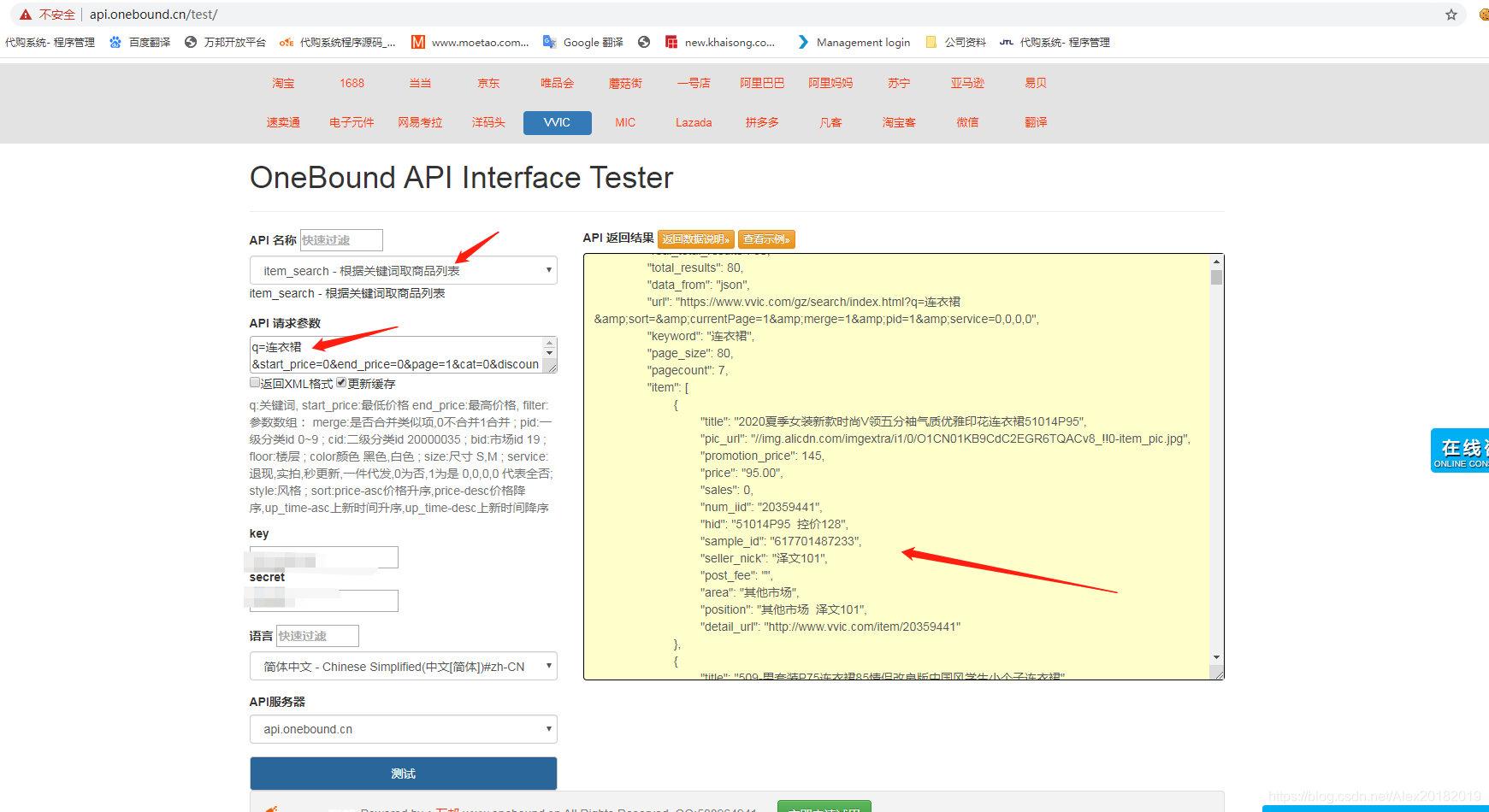Switch to the 洋码头 tab
The image size is (1489, 812).
tap(488, 122)
